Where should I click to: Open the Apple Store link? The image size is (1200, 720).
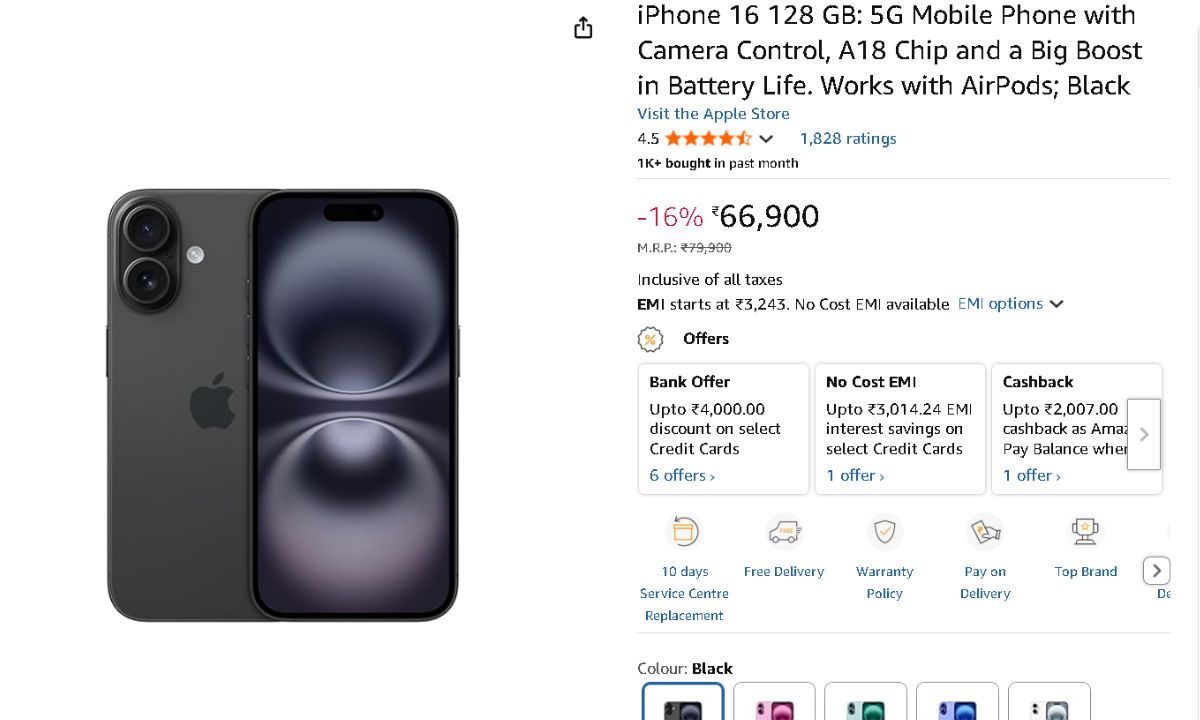[x=713, y=114]
